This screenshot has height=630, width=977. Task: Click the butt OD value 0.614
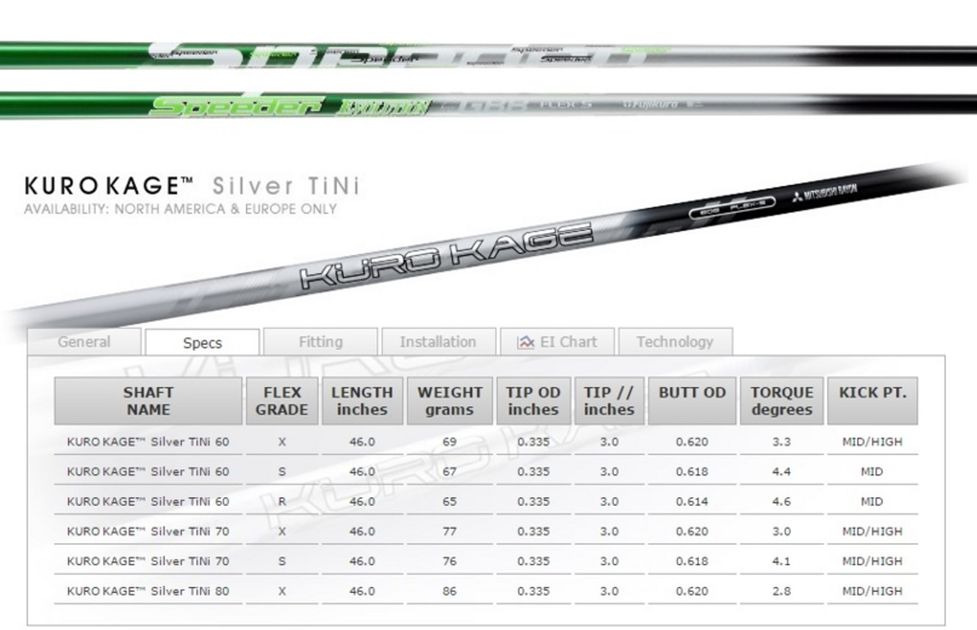click(692, 502)
